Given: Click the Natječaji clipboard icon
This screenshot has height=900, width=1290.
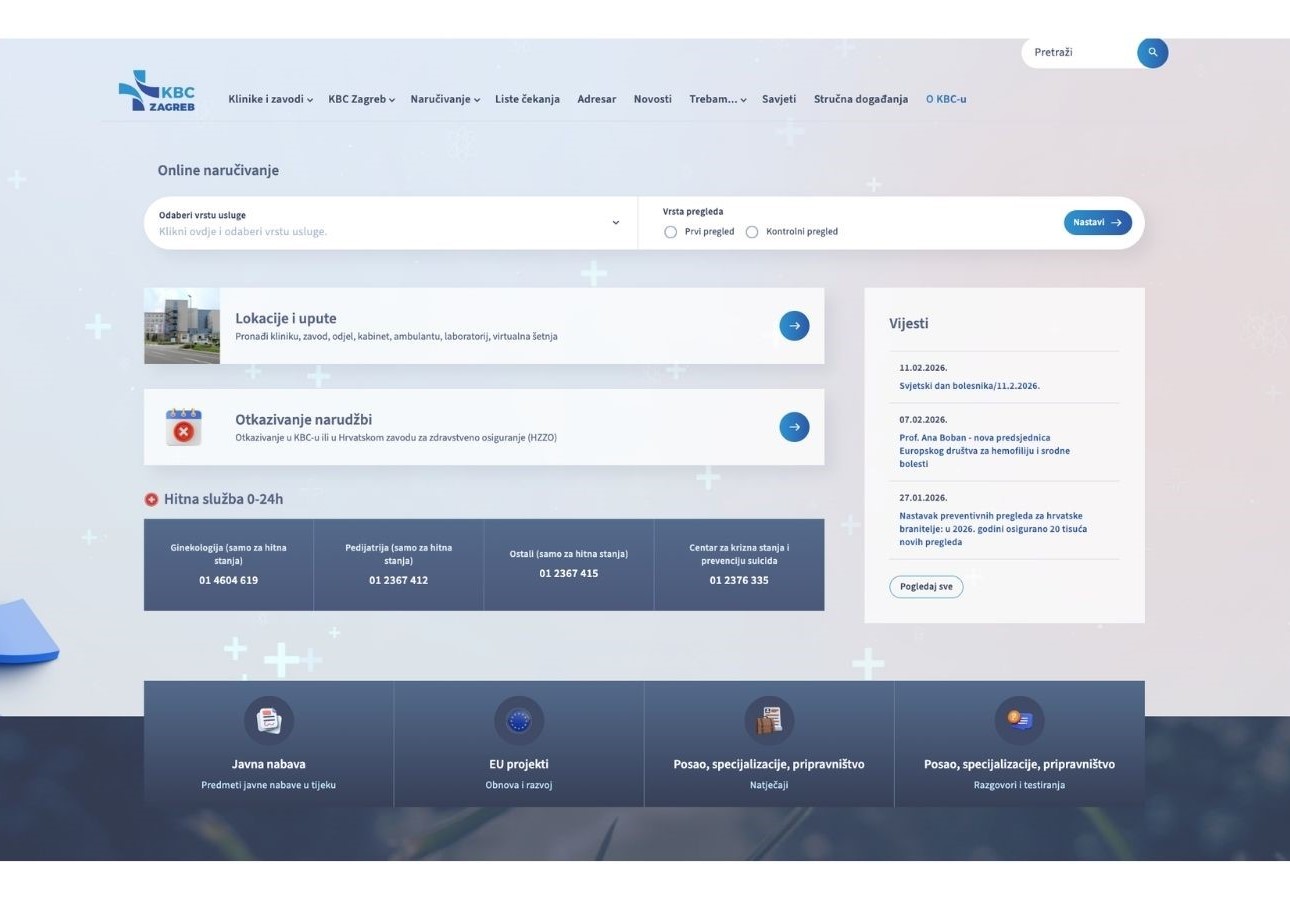Looking at the screenshot, I should [x=768, y=719].
